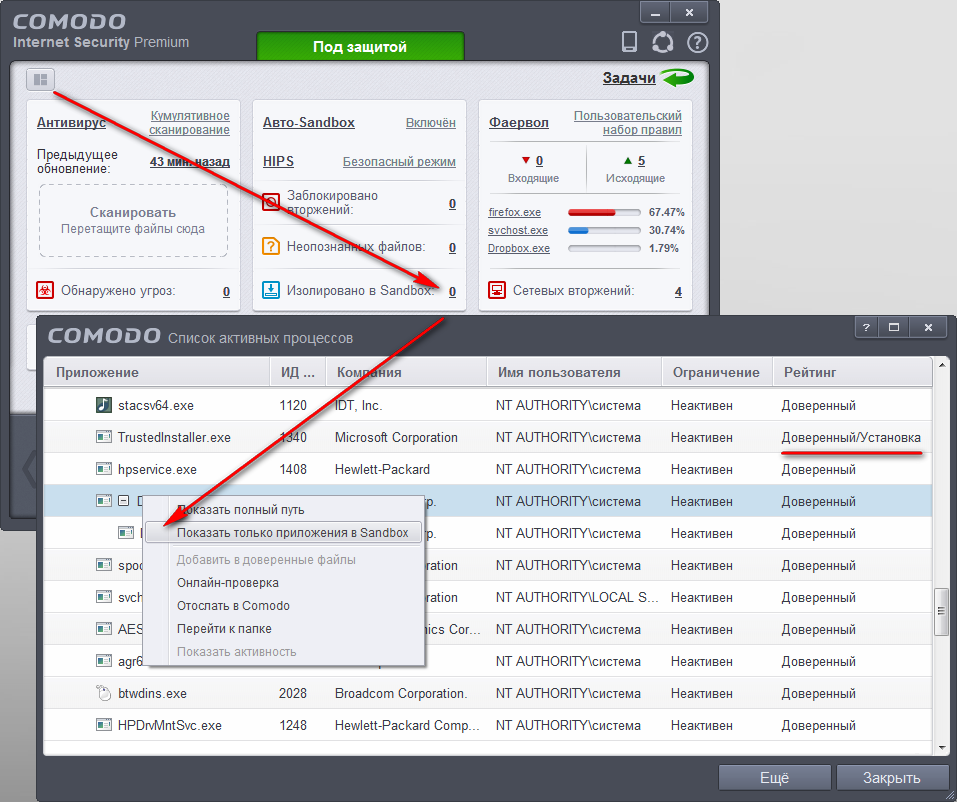Screen dimensions: 957x802
Task: Select the IDT, Inc. company cell
Action: point(358,405)
